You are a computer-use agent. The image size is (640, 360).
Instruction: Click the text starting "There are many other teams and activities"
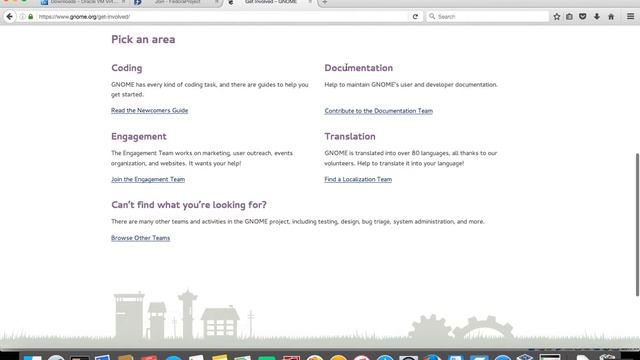[x=298, y=222]
